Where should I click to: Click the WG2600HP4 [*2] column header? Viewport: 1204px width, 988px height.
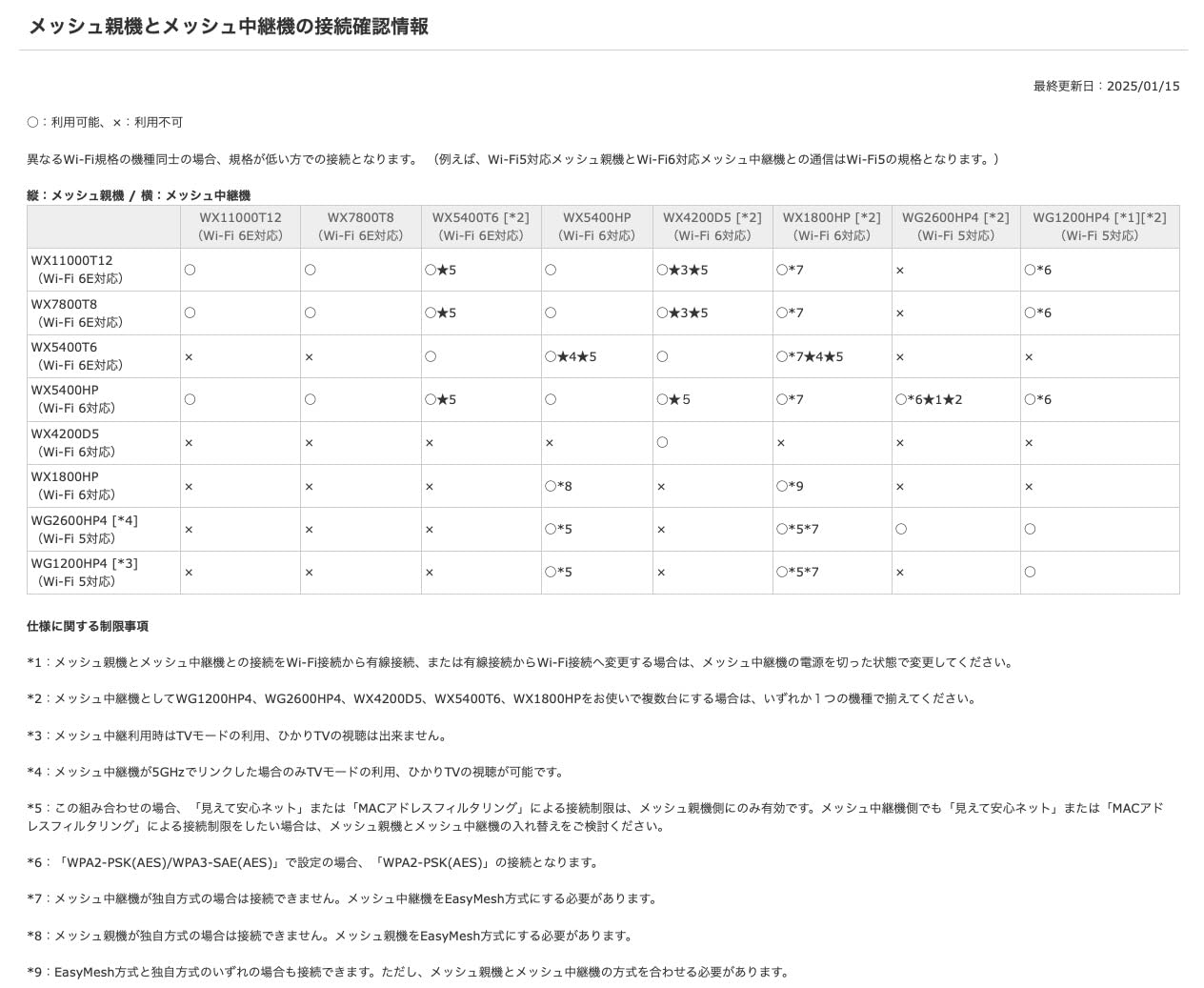click(x=953, y=227)
